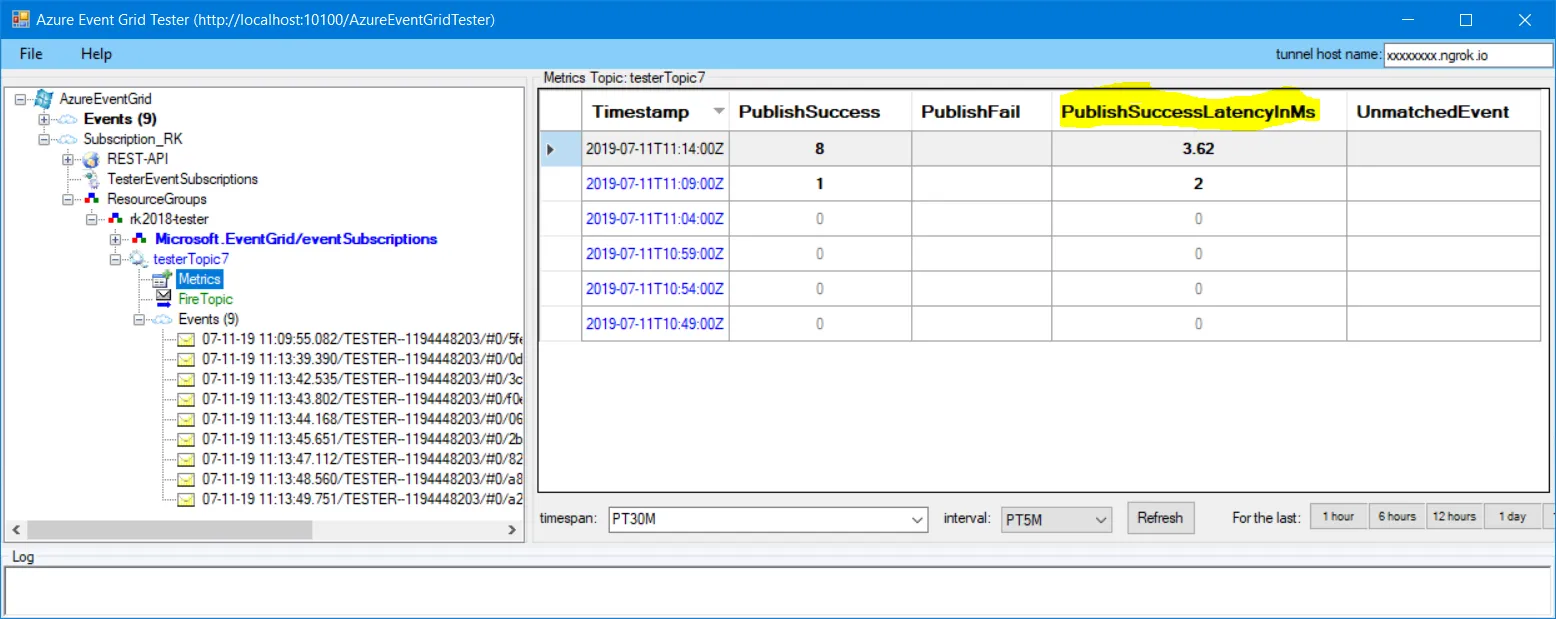
Task: Show metrics for the last 12 hours
Action: coord(1454,517)
